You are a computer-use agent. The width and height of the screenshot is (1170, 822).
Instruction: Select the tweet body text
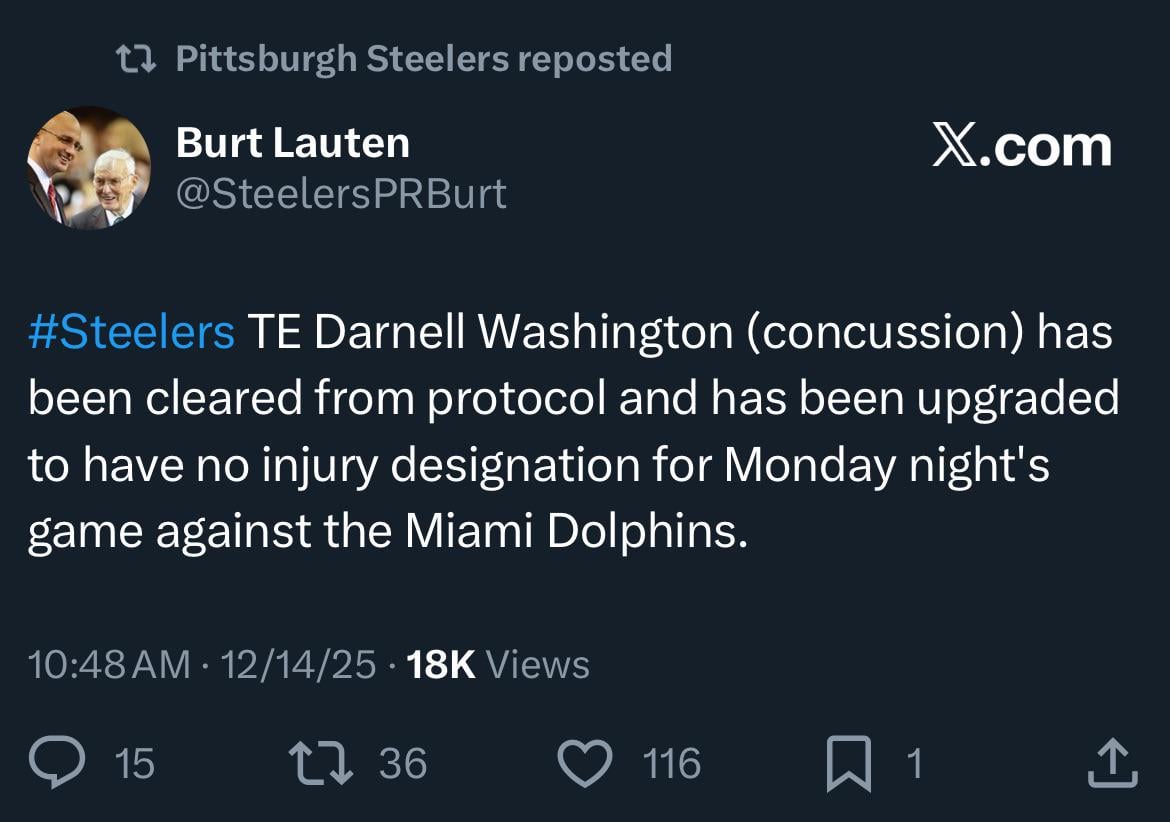575,430
